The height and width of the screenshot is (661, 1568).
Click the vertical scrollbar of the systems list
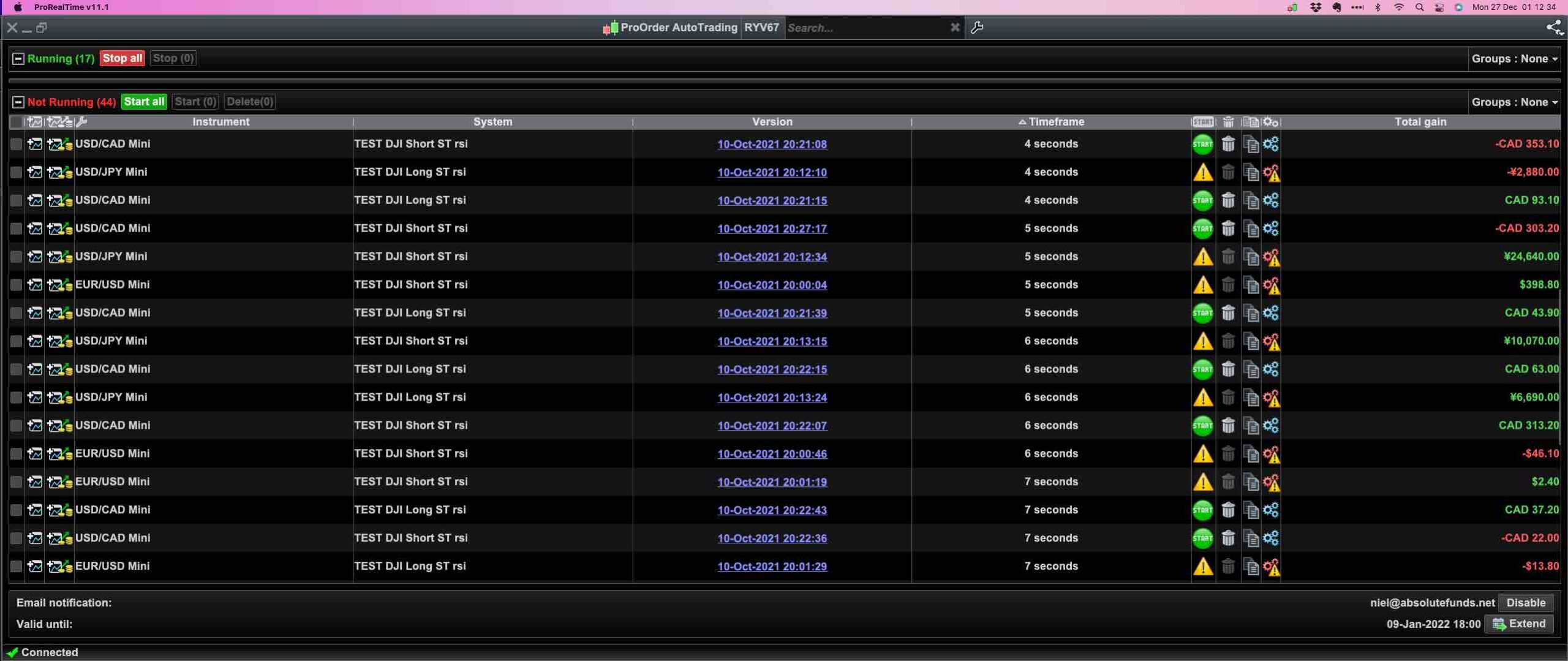point(1559,366)
